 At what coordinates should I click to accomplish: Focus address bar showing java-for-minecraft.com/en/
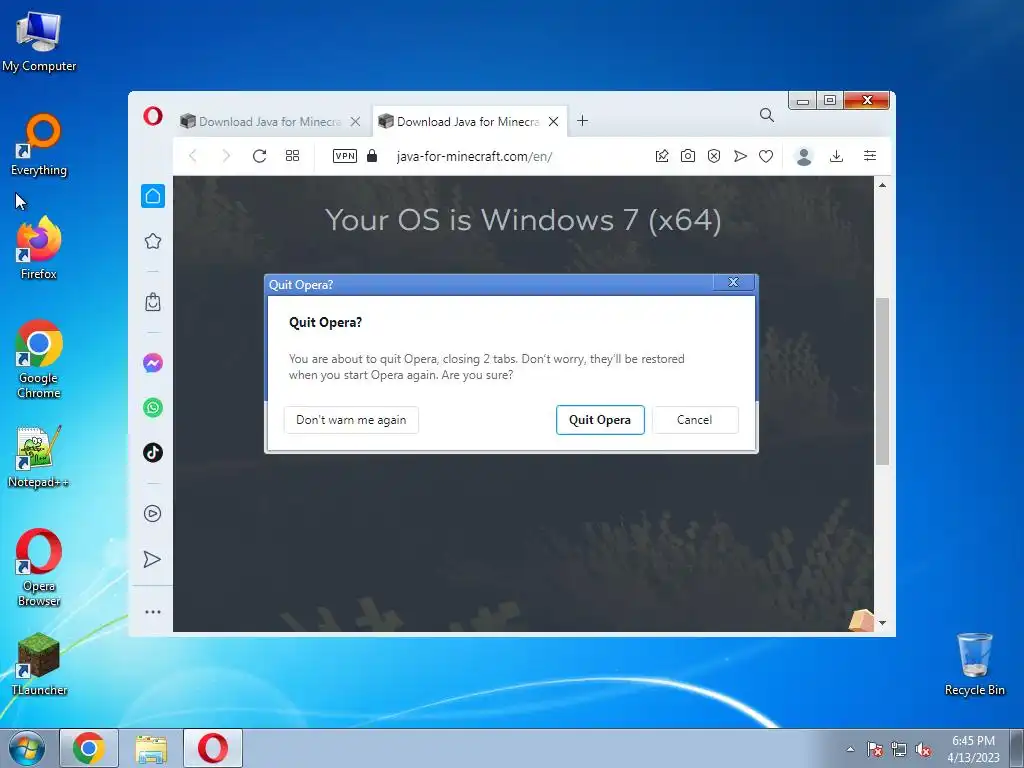[475, 157]
